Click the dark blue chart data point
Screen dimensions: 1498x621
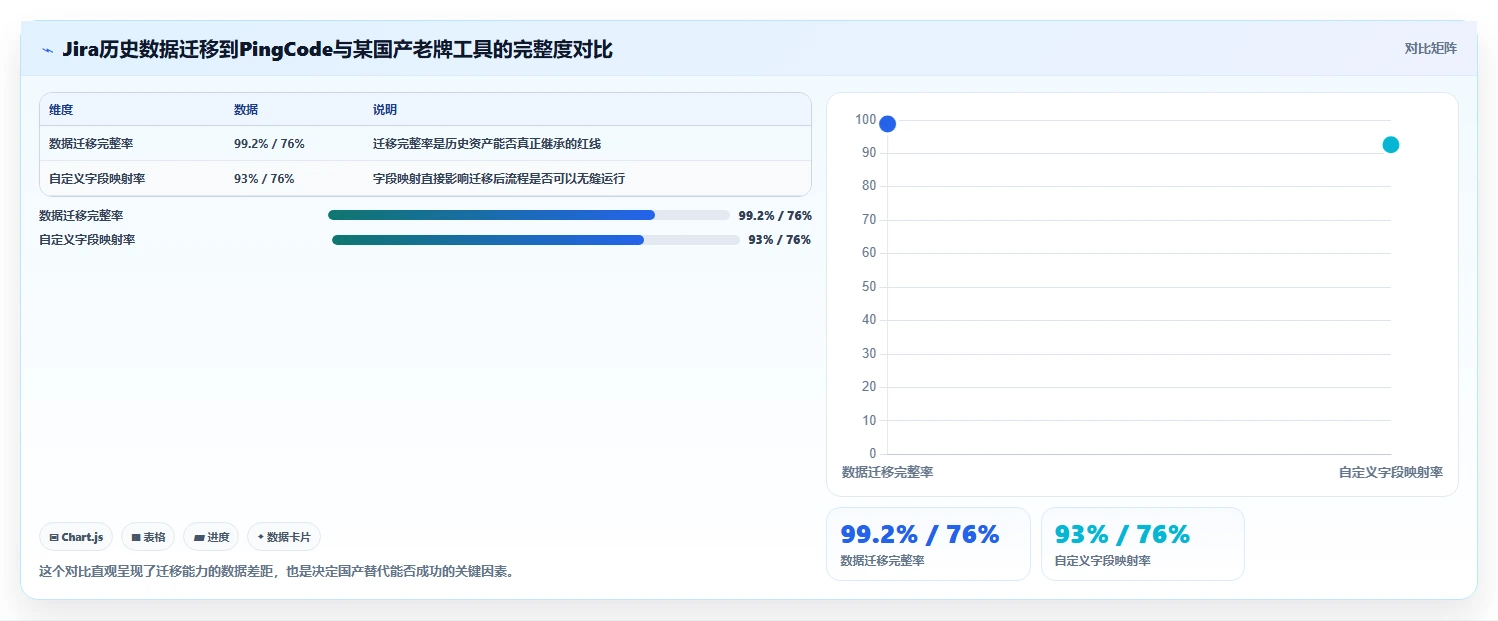(887, 124)
